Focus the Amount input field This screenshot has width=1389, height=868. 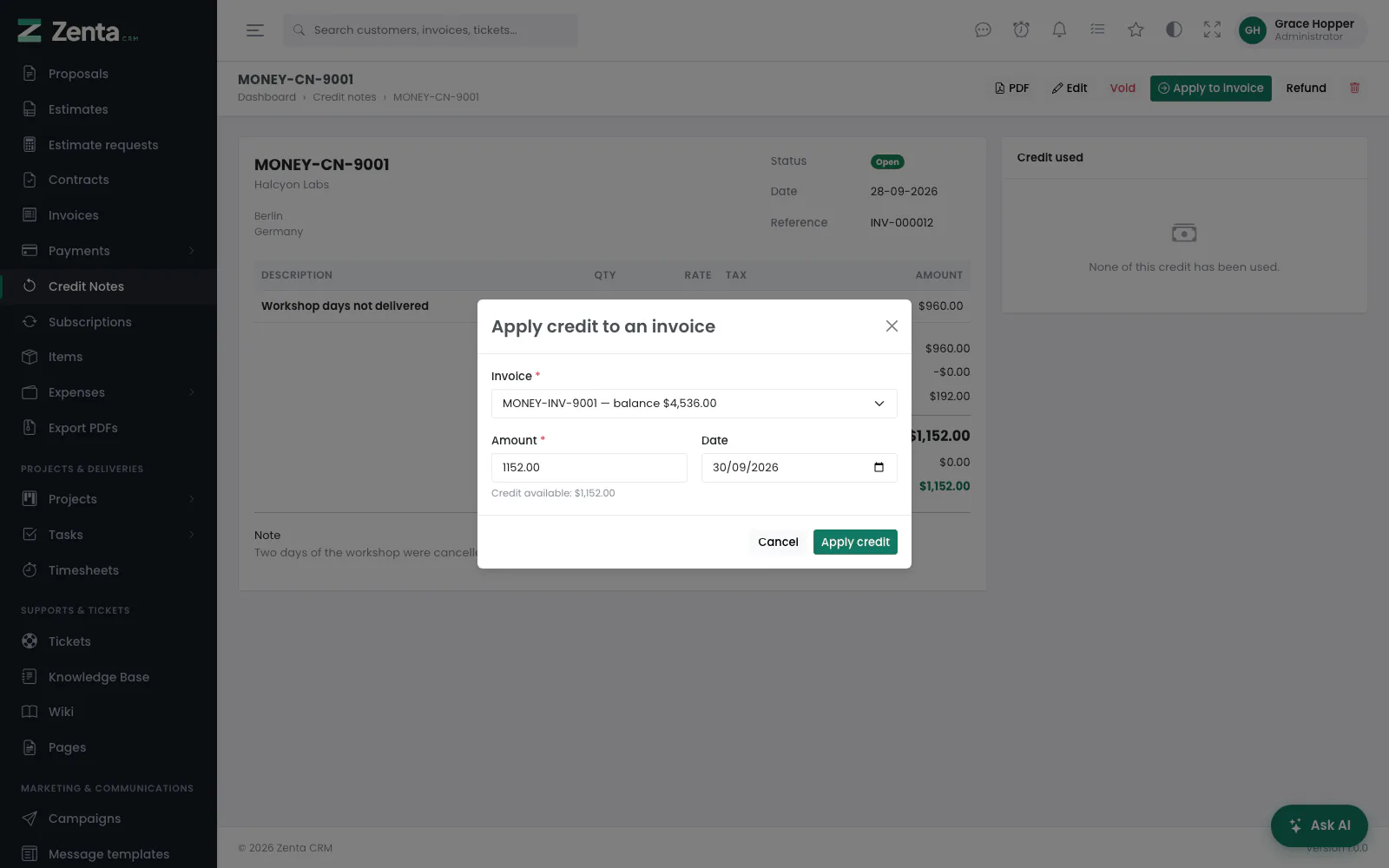(x=589, y=468)
